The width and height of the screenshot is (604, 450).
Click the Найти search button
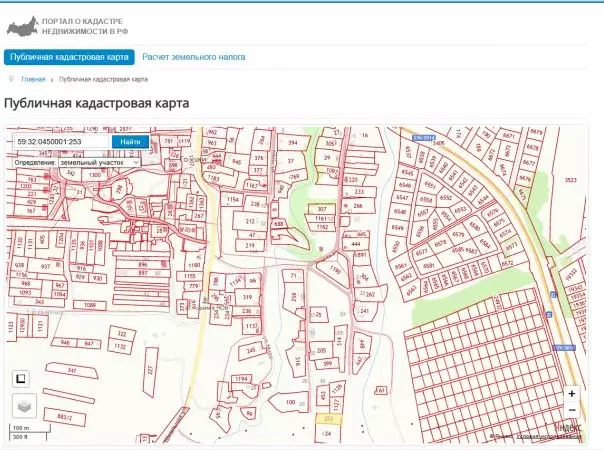coord(130,142)
